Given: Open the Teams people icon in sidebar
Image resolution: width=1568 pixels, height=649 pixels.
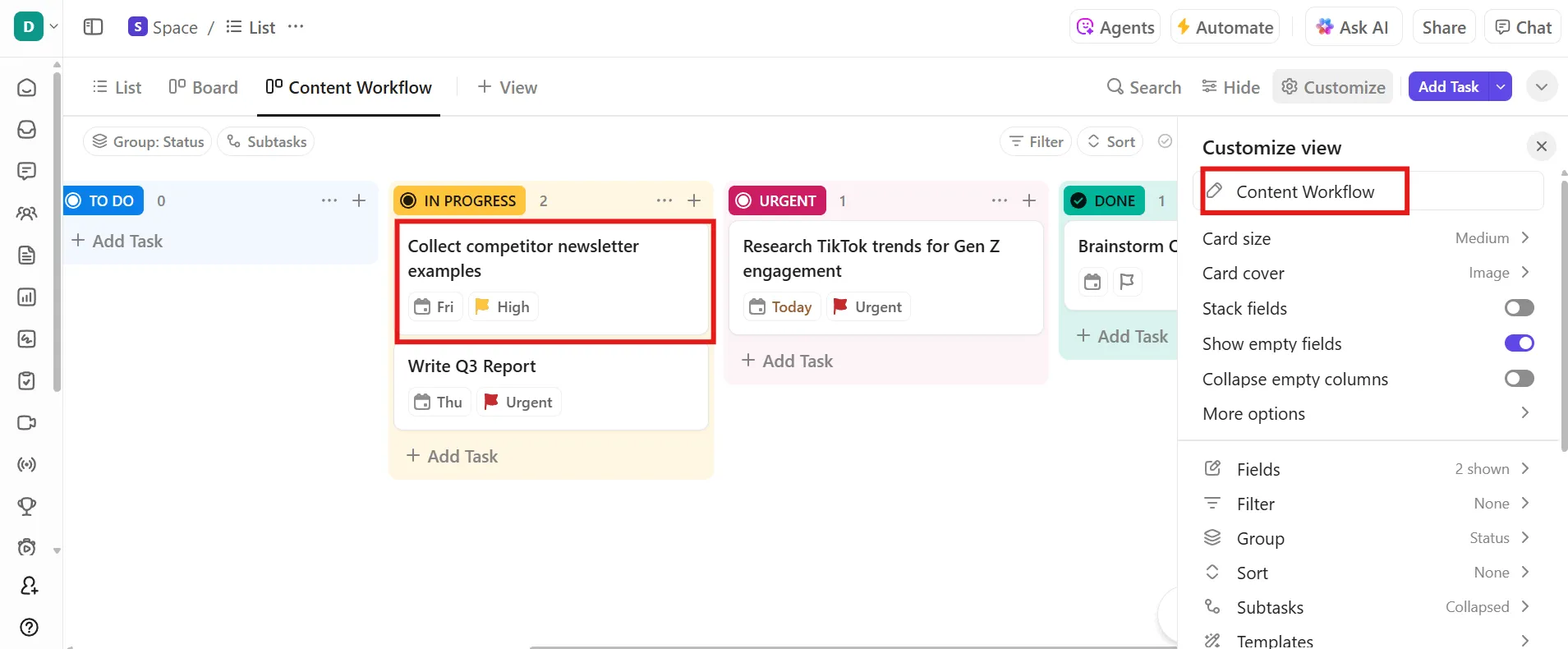Looking at the screenshot, I should 27,214.
